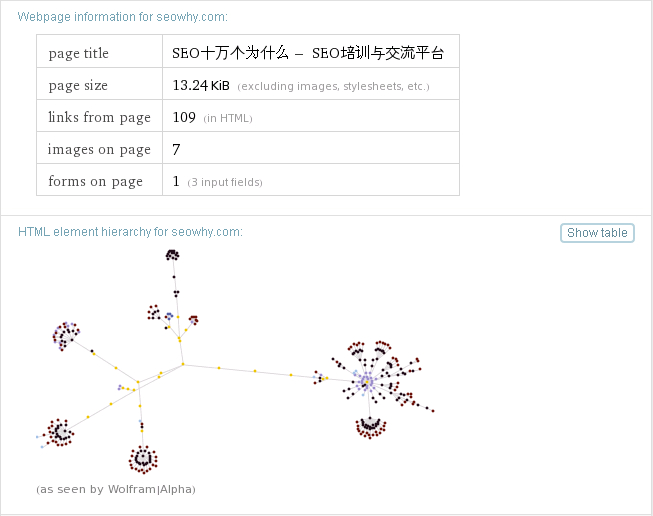Click the '(as seen by Wolfram|Alpha)' caption

point(115,489)
